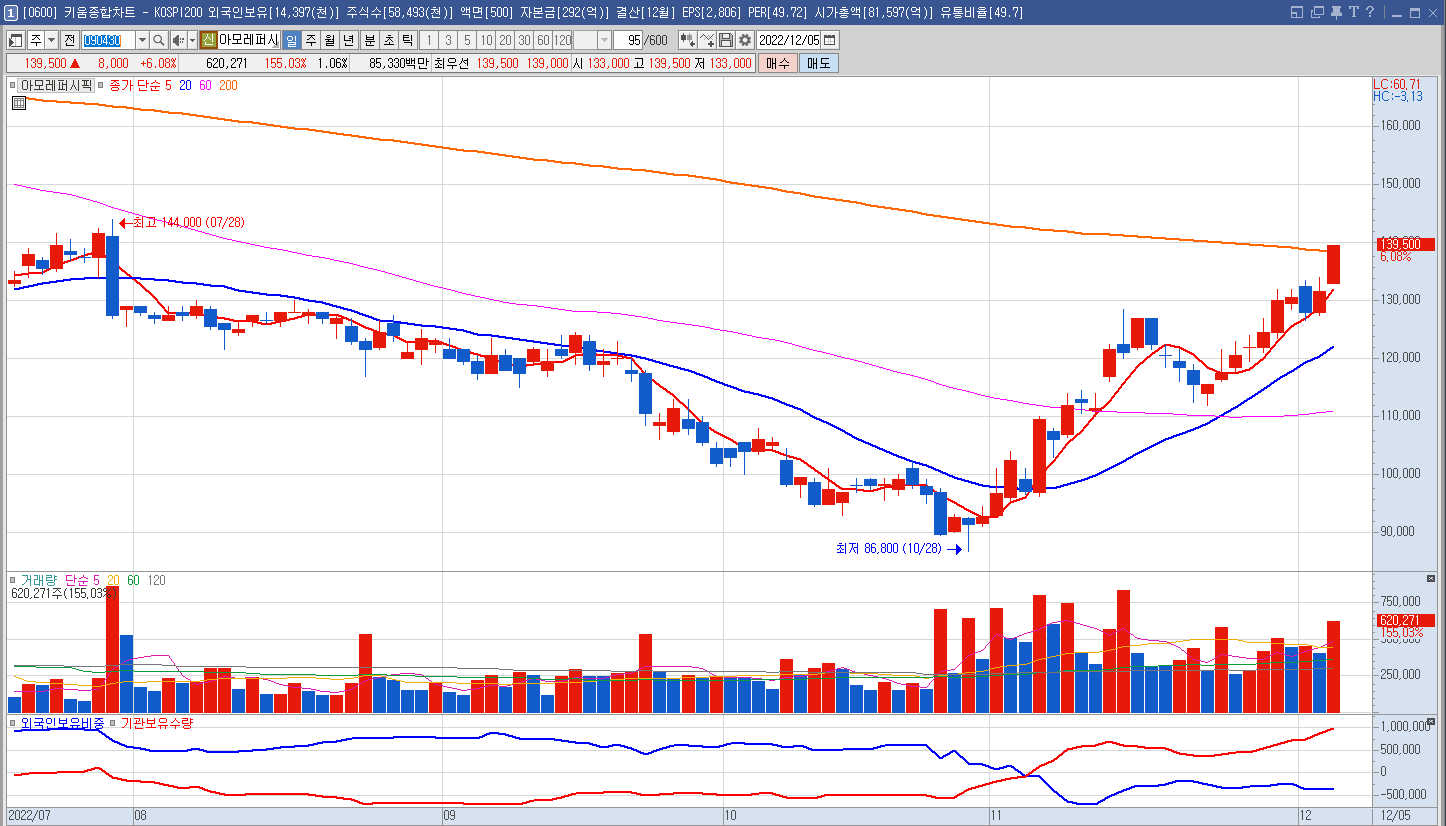This screenshot has width=1446, height=826.
Task: Click the LC:60.71 value in the corner
Action: tap(1398, 84)
